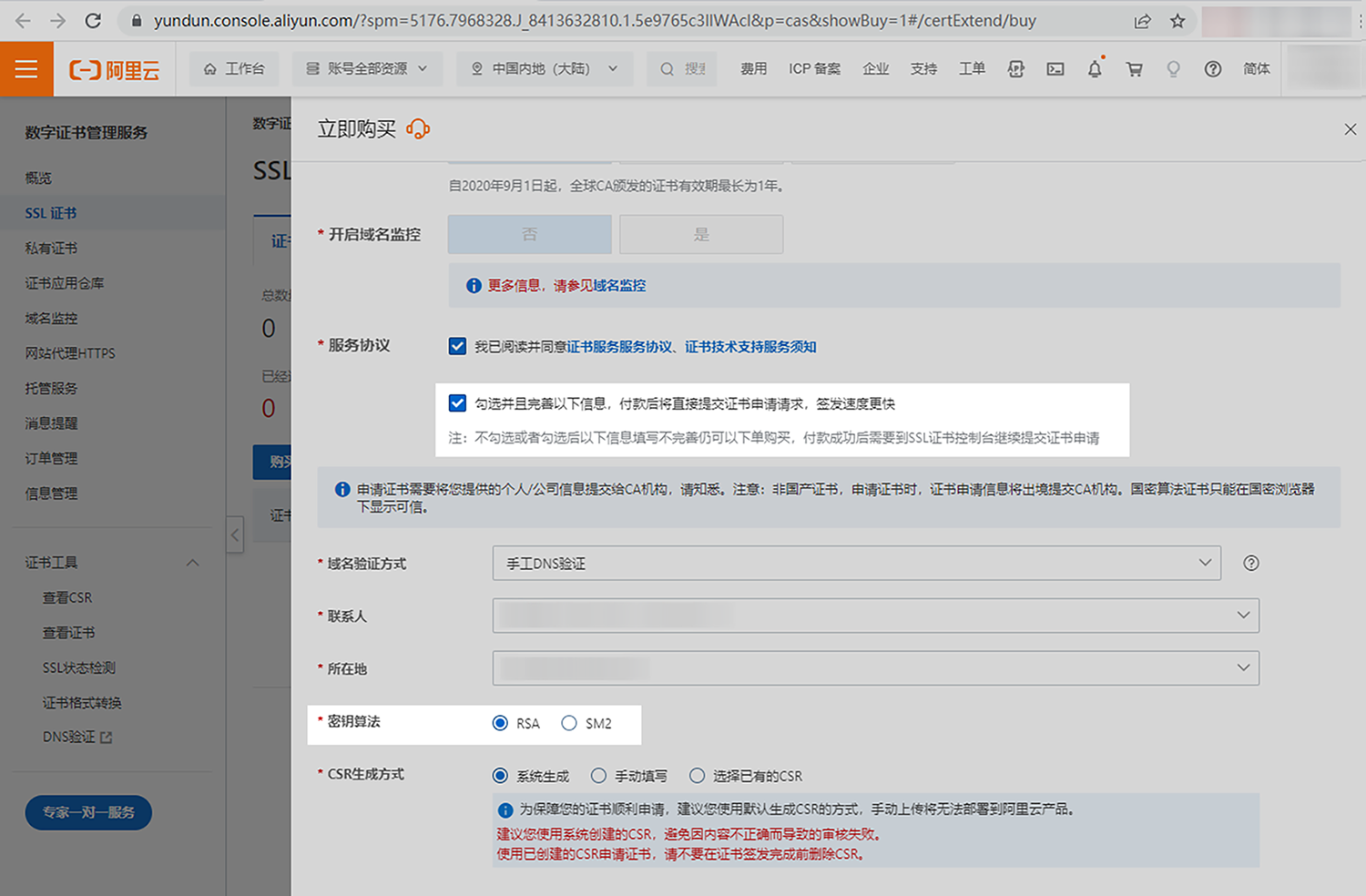Screen dimensions: 1366x896
Task: Open the 域名验证方式 dropdown
Action: click(x=856, y=564)
